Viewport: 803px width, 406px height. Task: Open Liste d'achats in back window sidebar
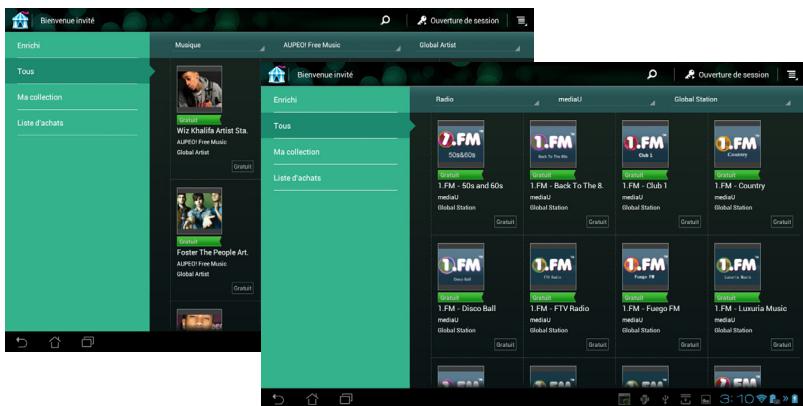click(x=77, y=123)
